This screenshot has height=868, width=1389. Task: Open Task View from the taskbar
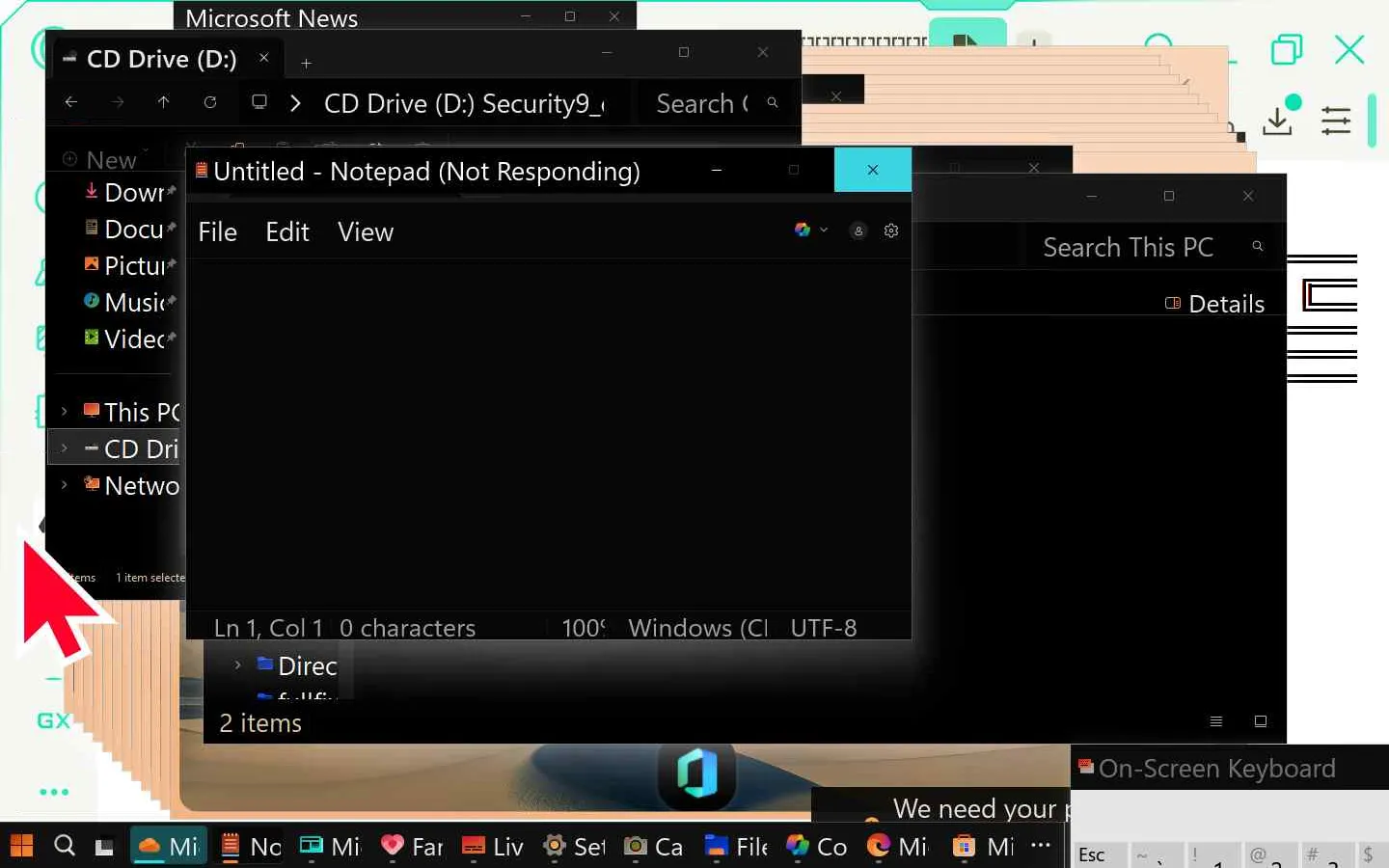[104, 847]
